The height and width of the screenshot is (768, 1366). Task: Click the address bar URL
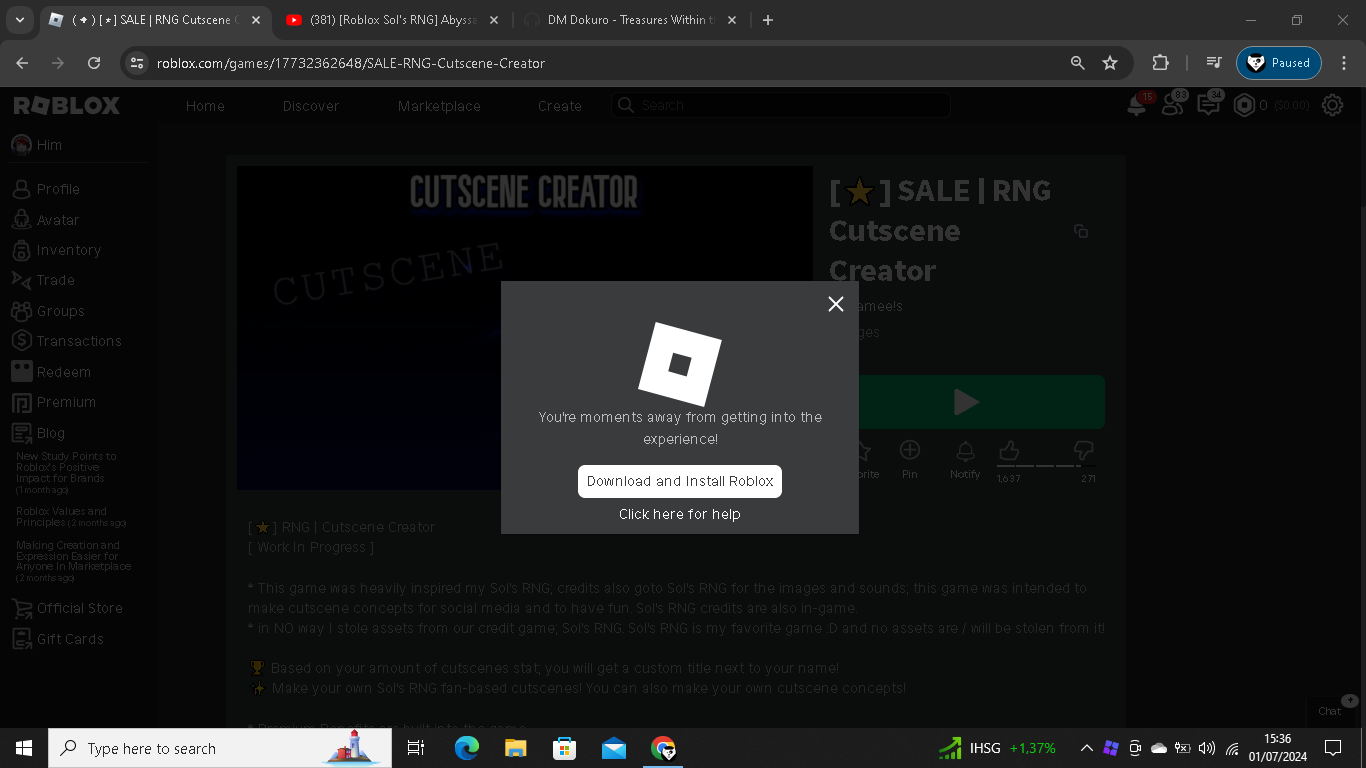351,63
